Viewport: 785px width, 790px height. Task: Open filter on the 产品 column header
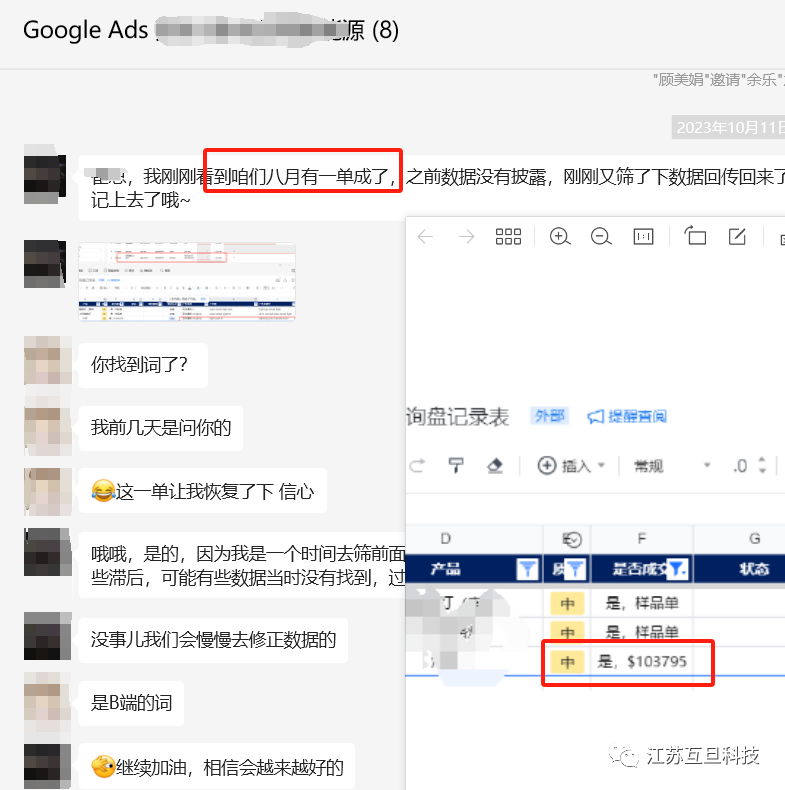(x=527, y=569)
